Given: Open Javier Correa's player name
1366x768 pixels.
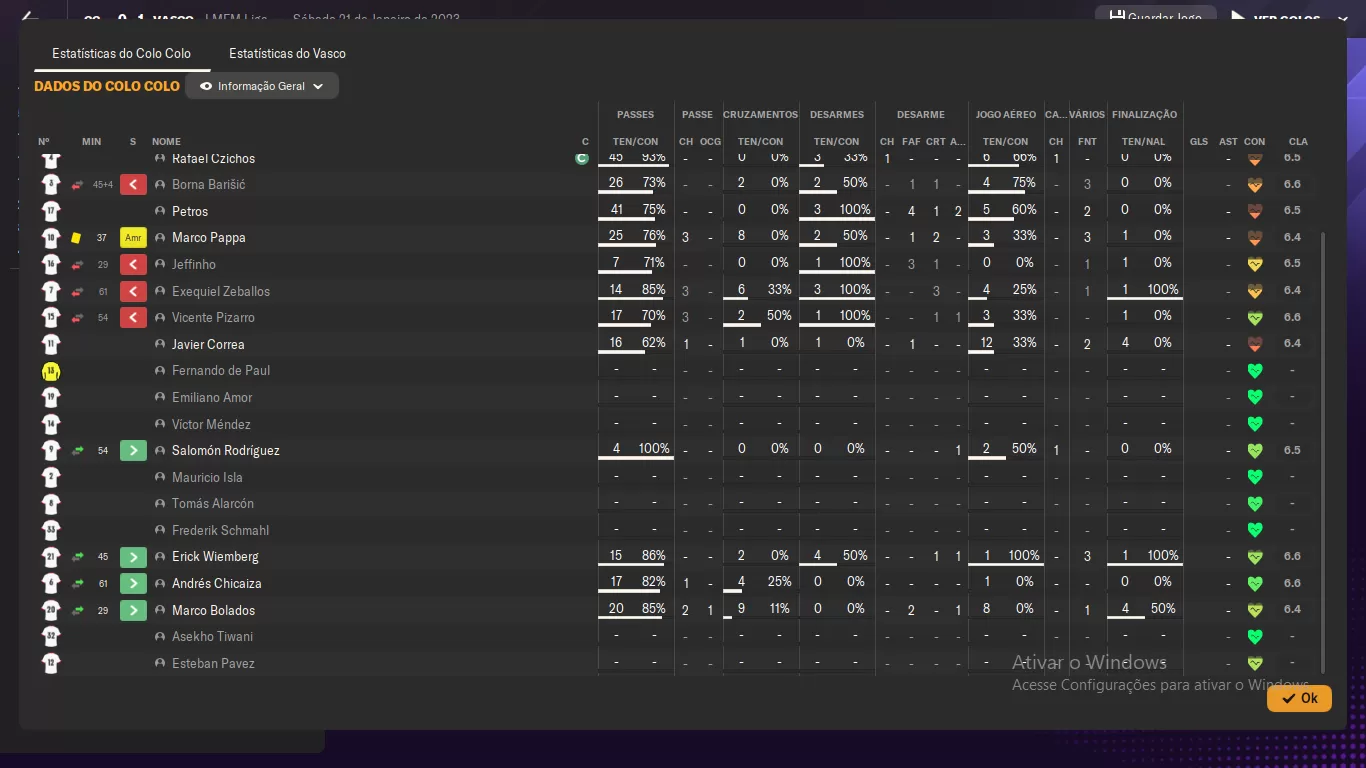Looking at the screenshot, I should click(x=208, y=344).
